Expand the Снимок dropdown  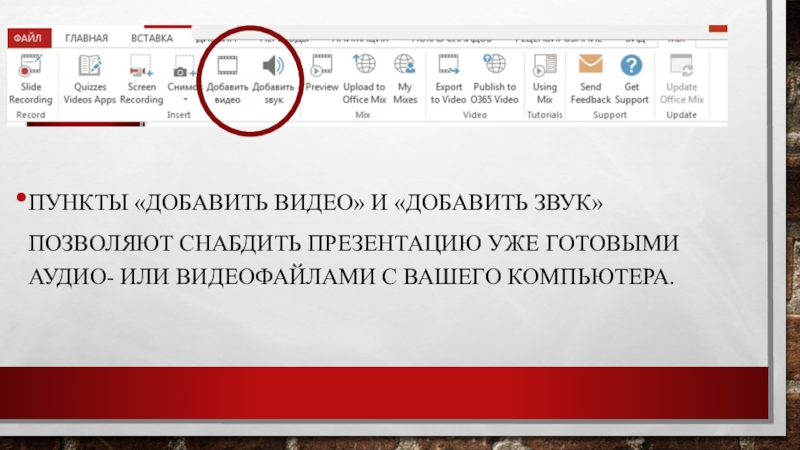(x=183, y=99)
